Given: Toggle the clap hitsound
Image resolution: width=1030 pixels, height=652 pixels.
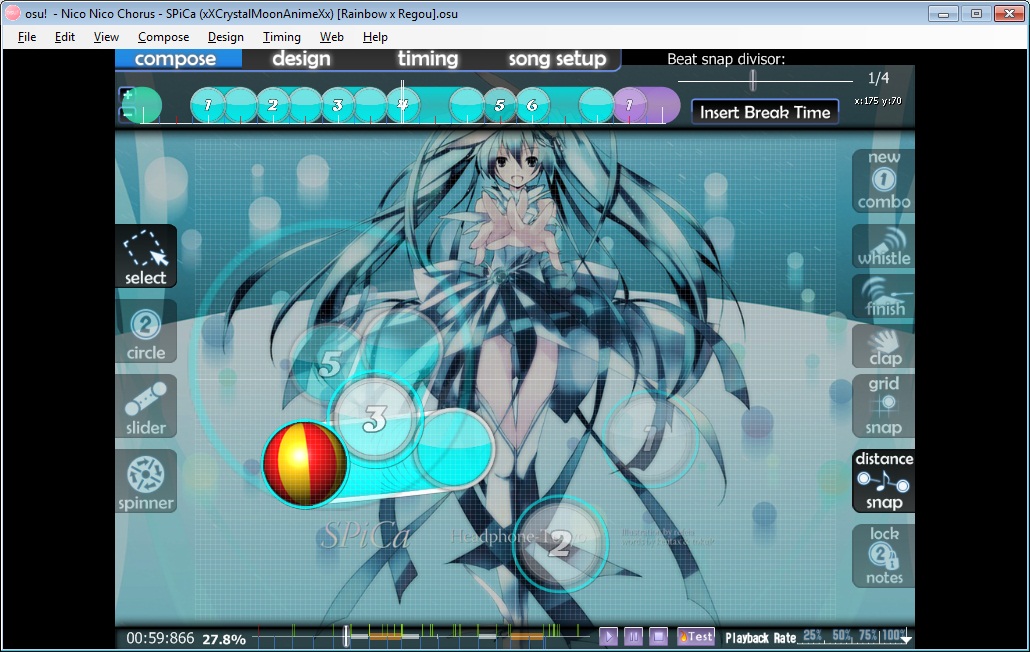Looking at the screenshot, I should pos(884,346).
